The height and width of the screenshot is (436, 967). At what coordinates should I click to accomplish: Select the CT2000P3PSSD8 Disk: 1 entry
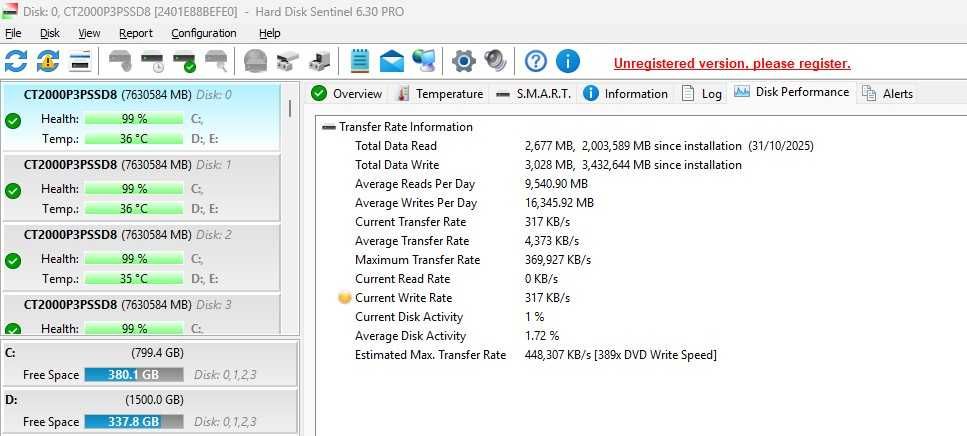click(141, 187)
